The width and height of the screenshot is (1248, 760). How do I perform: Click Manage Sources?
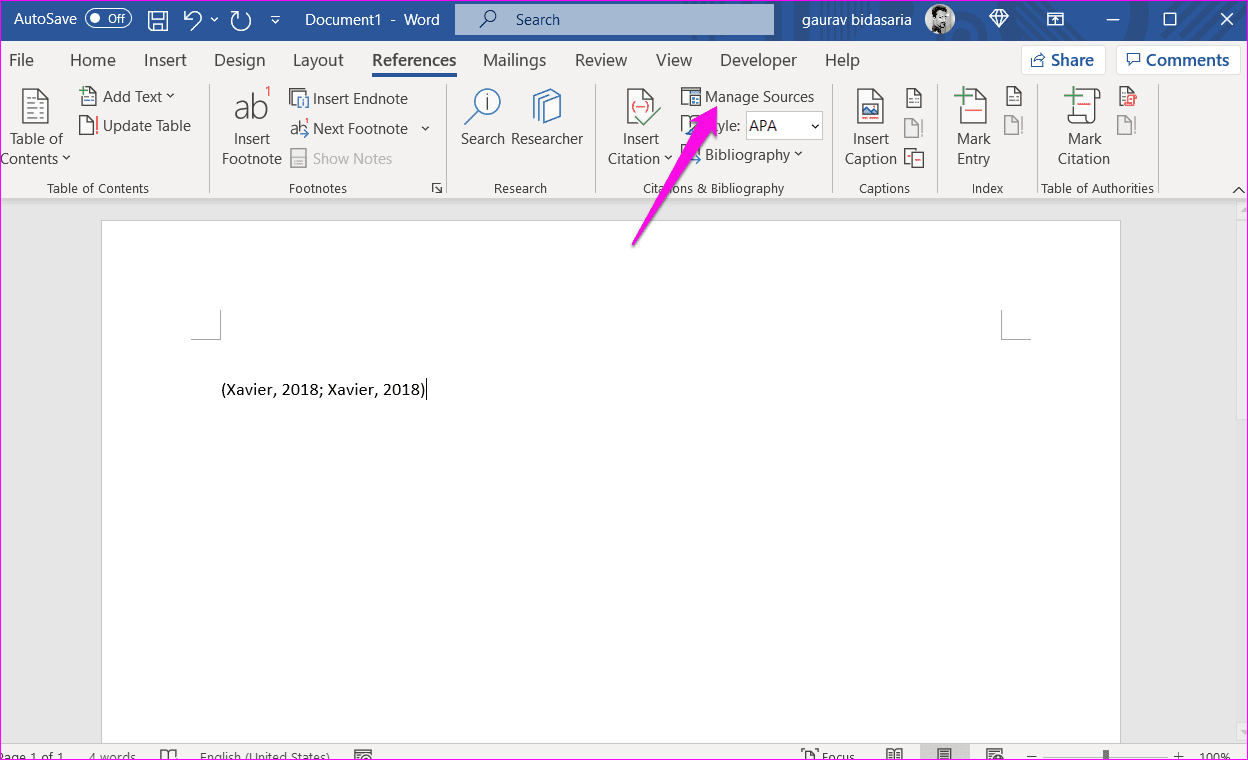[x=748, y=97]
